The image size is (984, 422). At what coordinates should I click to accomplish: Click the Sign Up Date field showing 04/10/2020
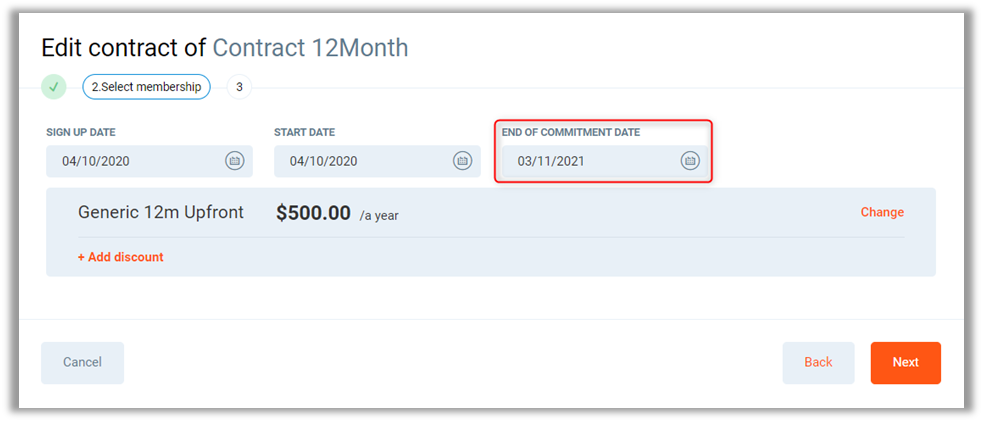(x=130, y=161)
